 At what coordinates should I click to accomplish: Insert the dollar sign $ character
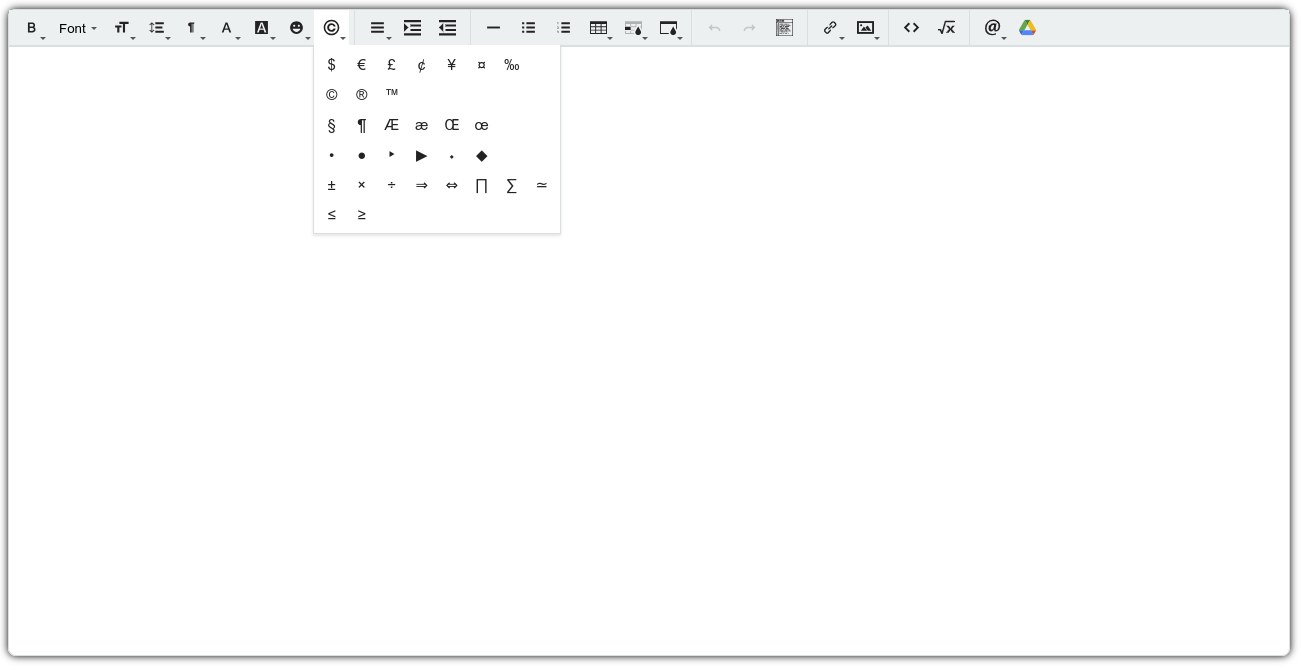tap(332, 65)
